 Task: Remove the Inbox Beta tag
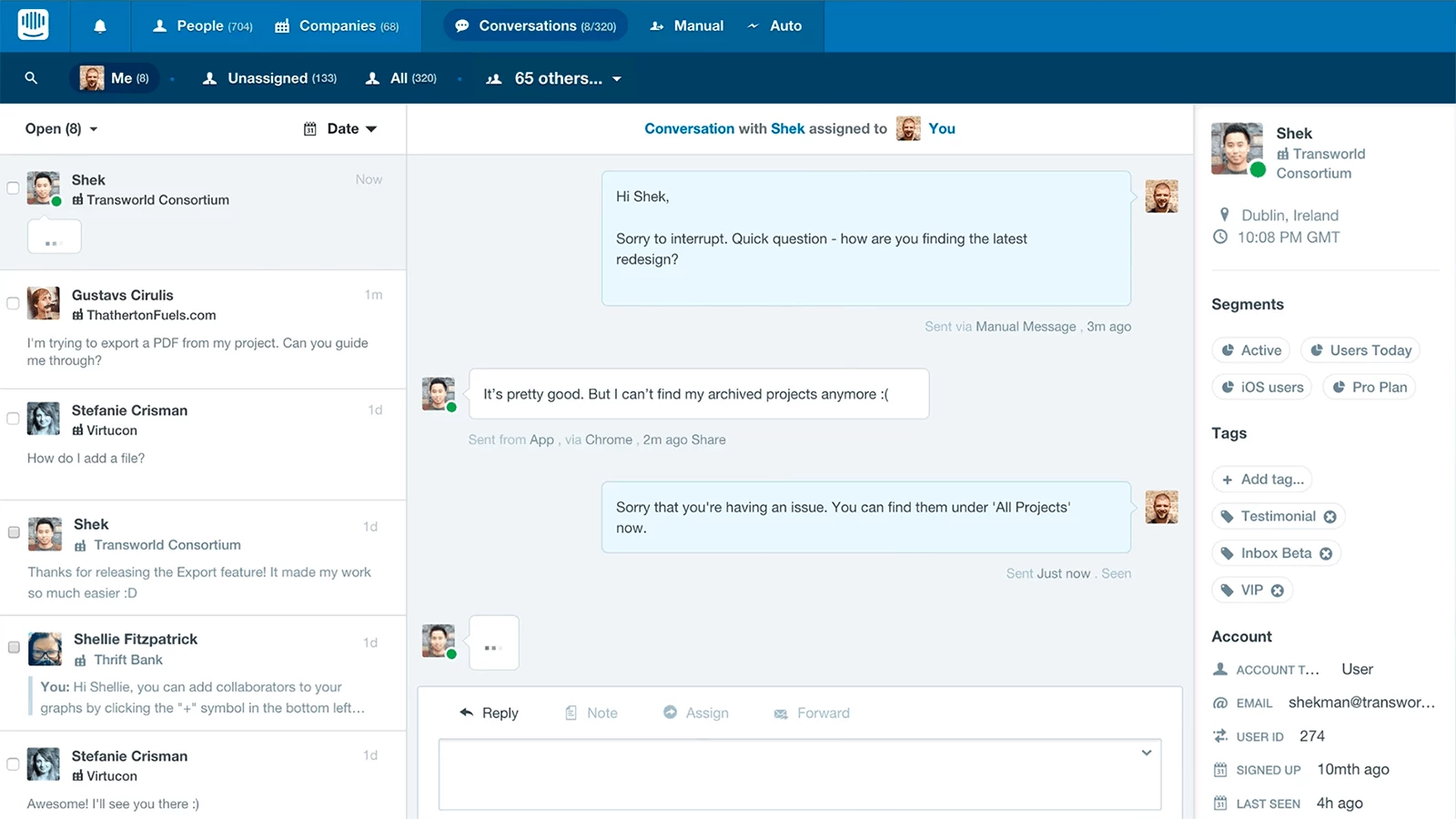pos(1326,553)
